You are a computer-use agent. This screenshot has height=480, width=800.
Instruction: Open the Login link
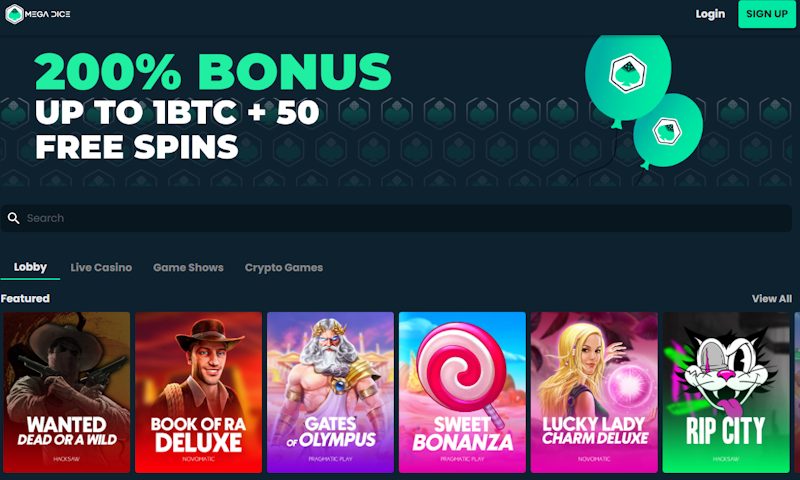[x=710, y=14]
